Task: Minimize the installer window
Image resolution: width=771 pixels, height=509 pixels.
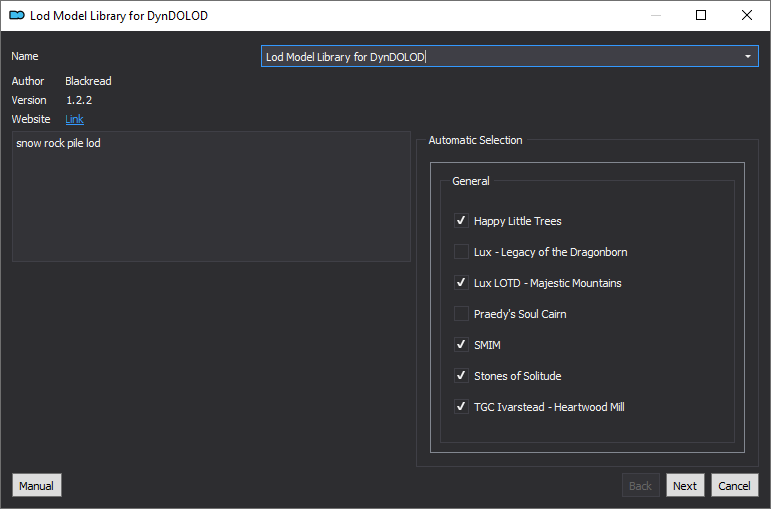Action: click(x=655, y=16)
